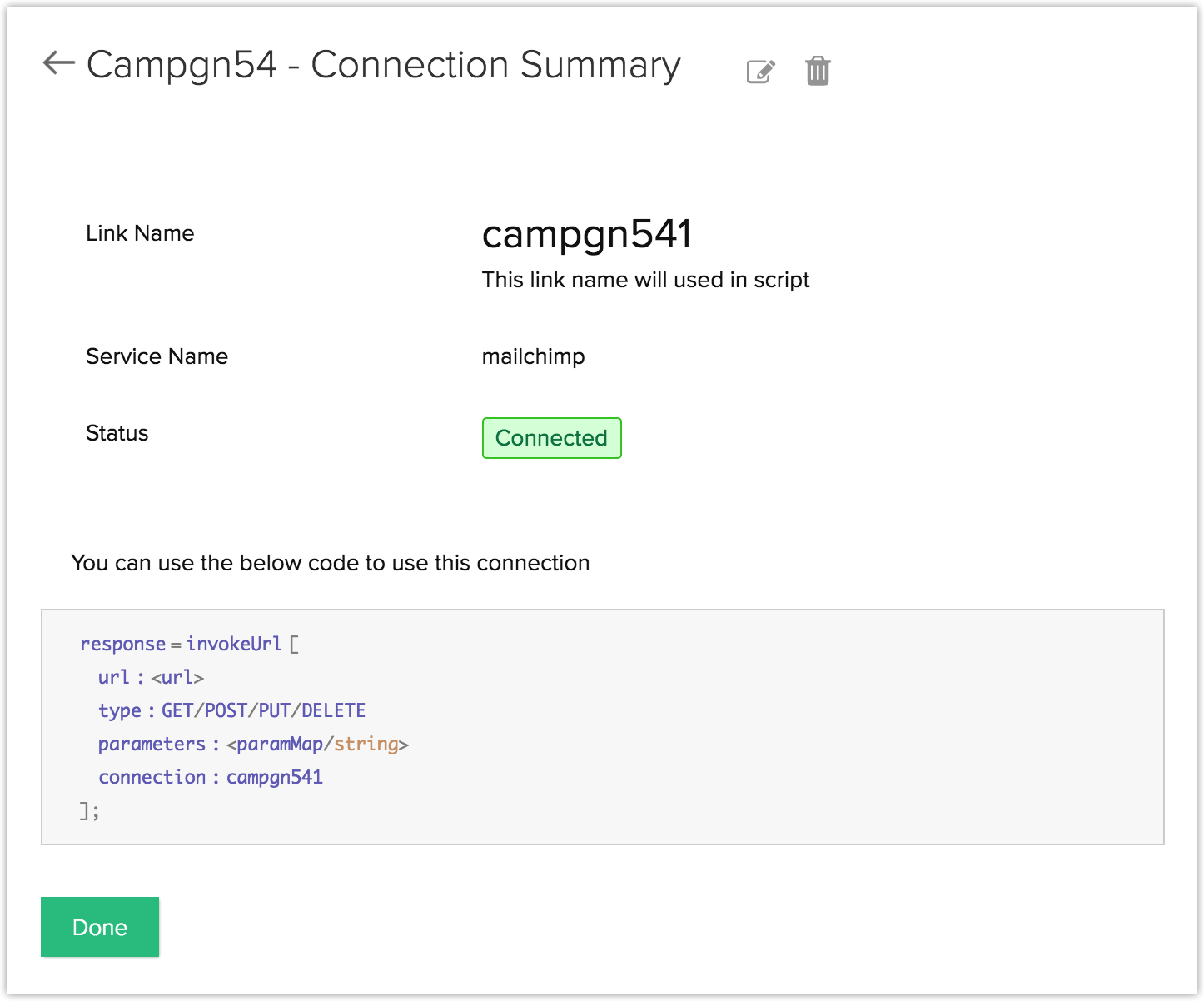Delete the connection with the trash icon

[x=818, y=71]
